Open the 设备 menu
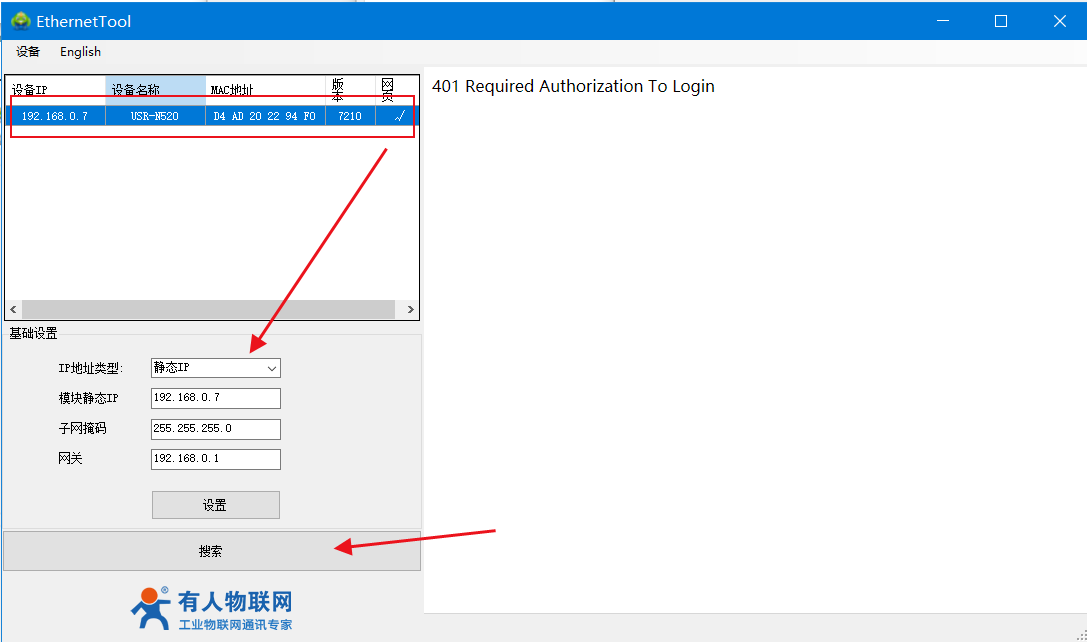The width and height of the screenshot is (1087, 642). (28, 52)
